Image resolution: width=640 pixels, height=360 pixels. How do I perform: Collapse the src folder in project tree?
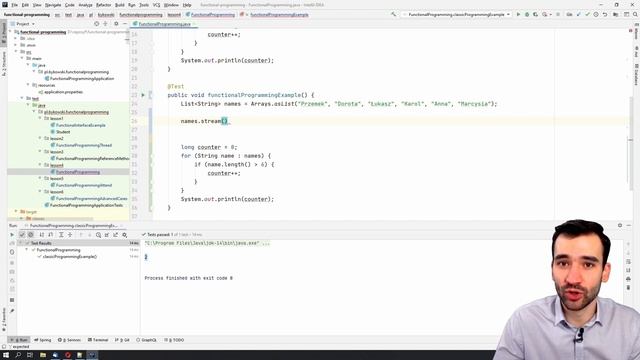17,52
